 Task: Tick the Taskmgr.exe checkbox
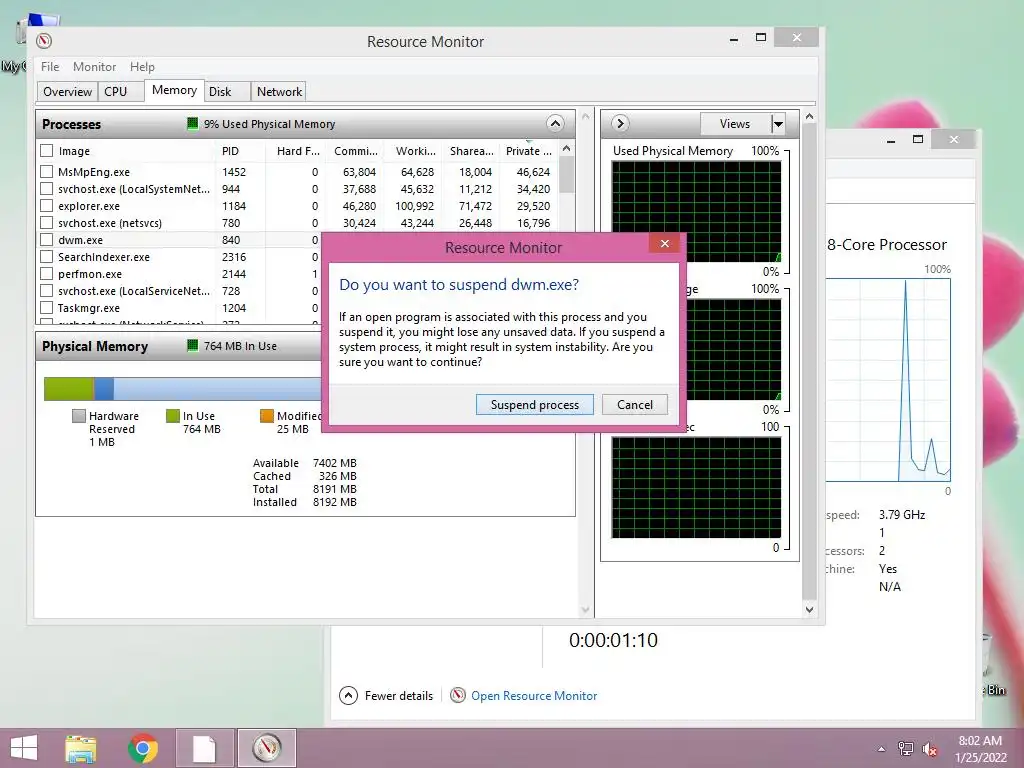(x=46, y=308)
